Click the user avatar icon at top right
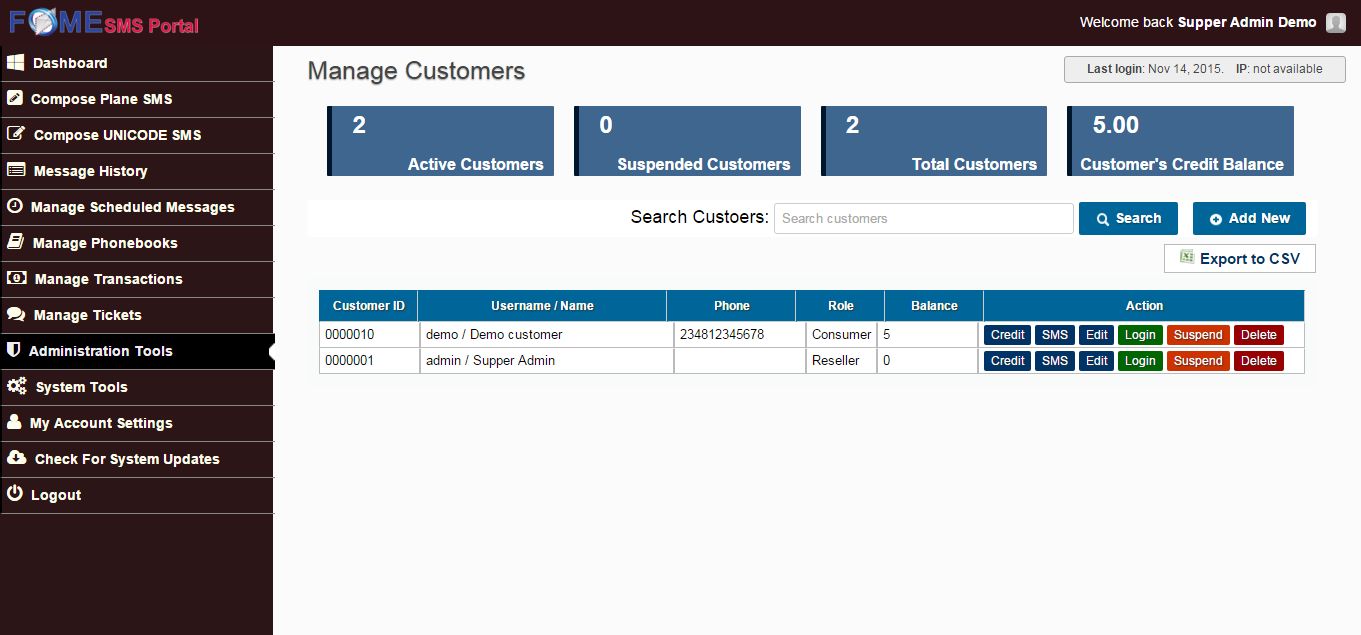 tap(1335, 23)
